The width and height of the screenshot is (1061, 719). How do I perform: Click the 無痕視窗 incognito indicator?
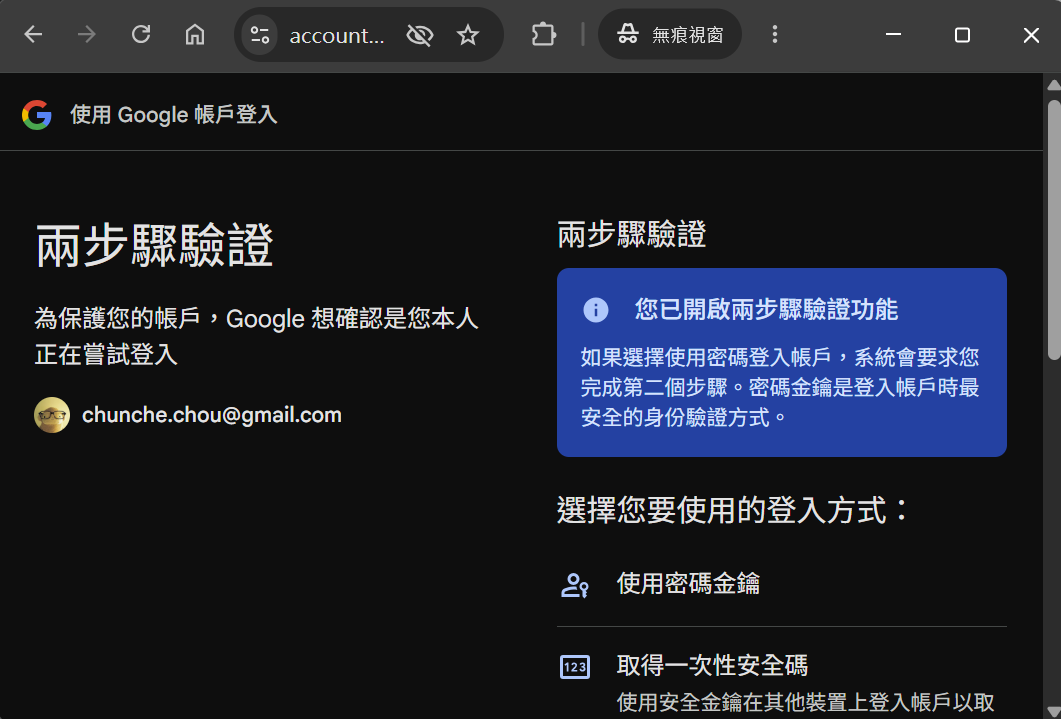tap(670, 34)
